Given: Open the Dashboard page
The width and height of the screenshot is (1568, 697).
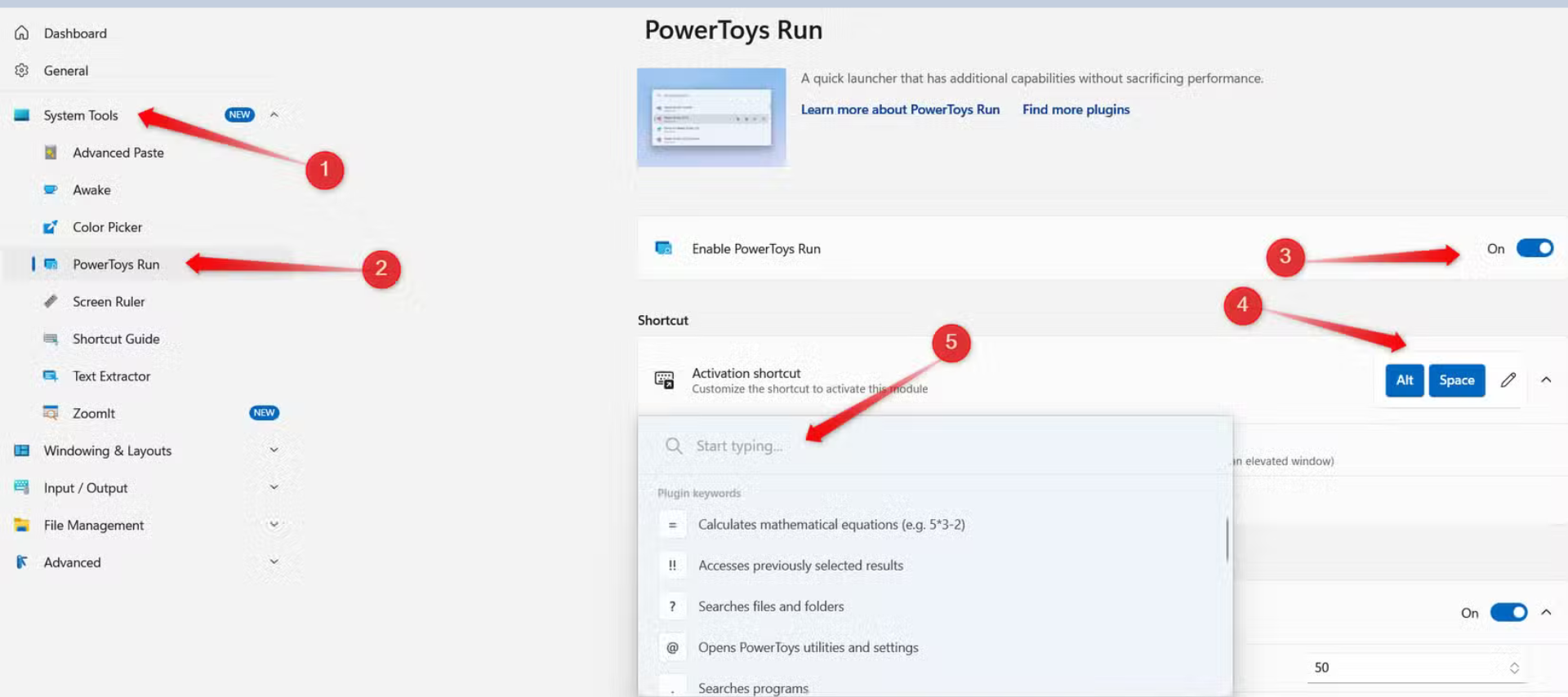Looking at the screenshot, I should pyautogui.click(x=75, y=33).
